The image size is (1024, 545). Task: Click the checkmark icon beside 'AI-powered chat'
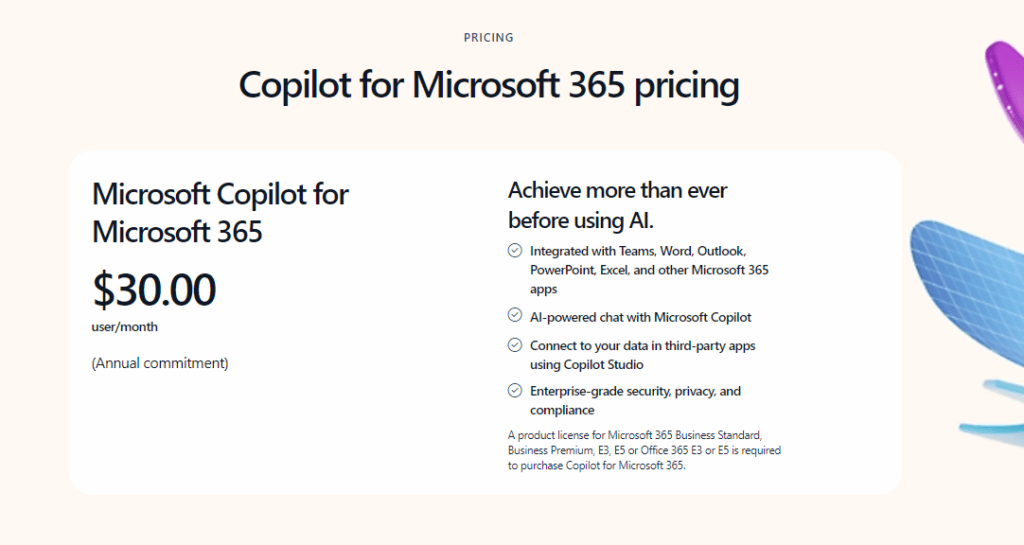point(515,316)
